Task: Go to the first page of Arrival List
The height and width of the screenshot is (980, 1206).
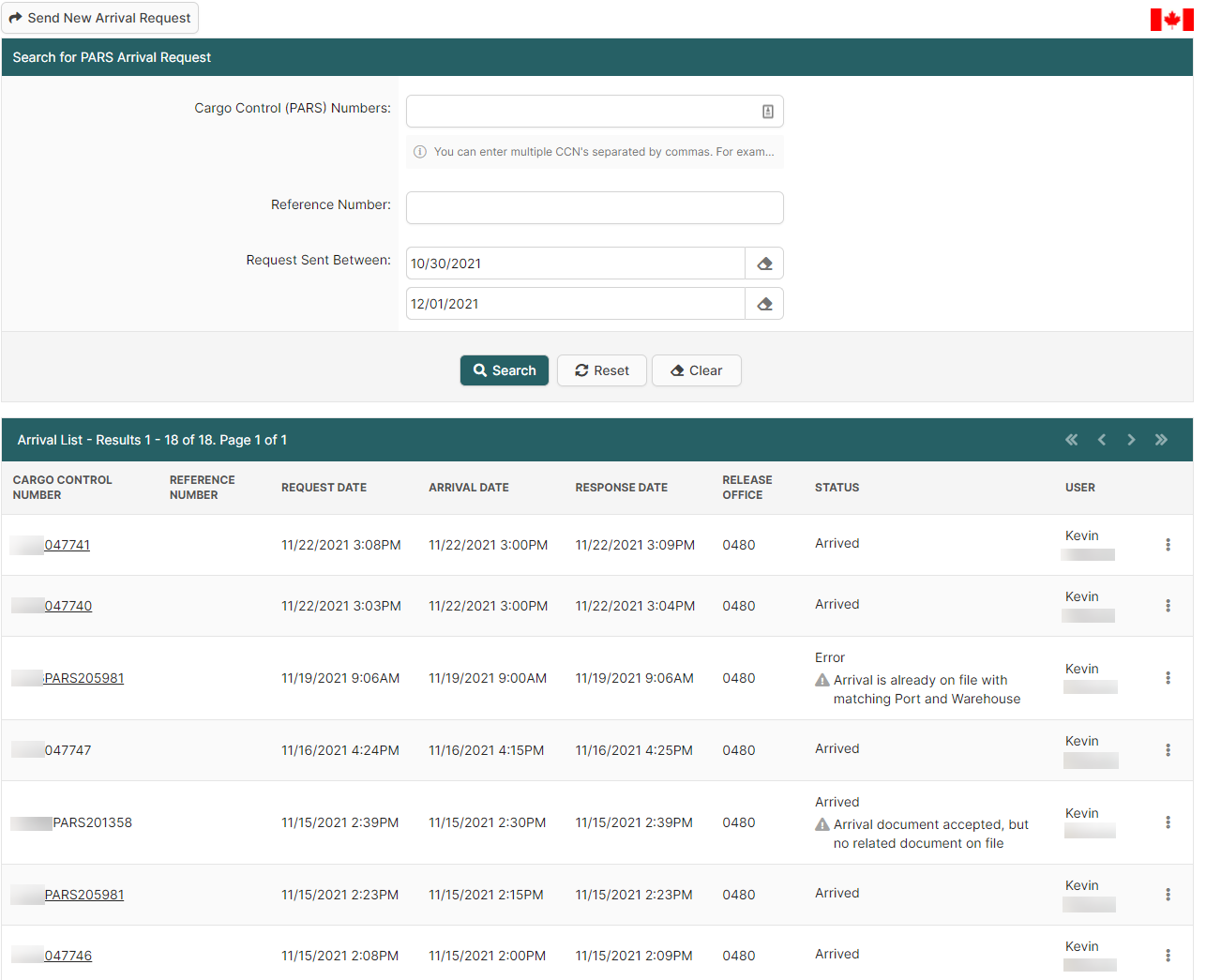Action: tap(1071, 440)
